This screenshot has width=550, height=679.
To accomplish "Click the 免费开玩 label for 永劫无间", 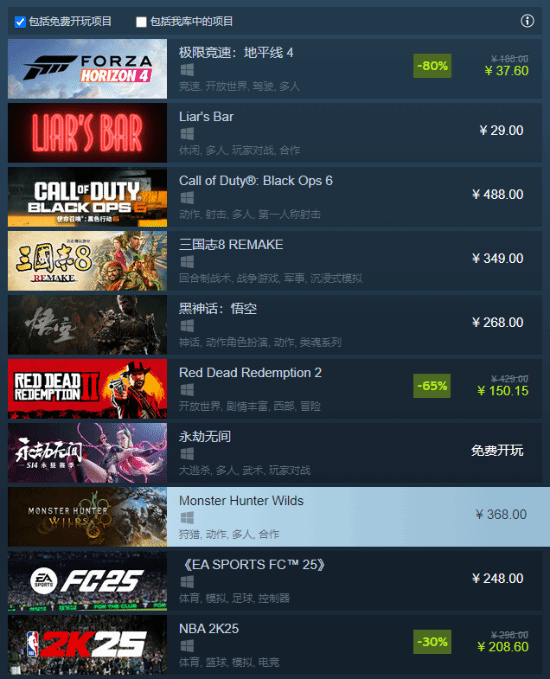I will [x=497, y=451].
